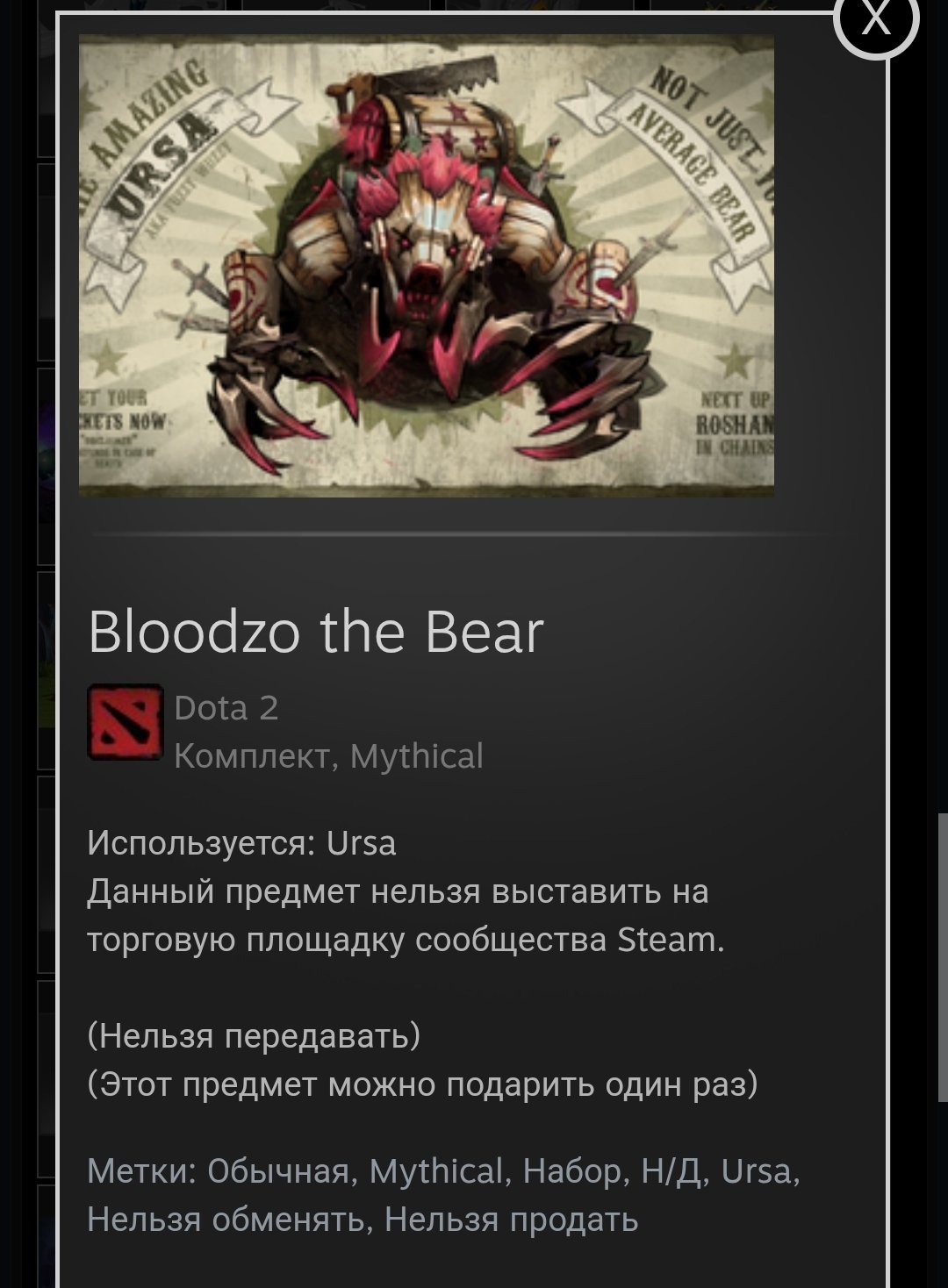Click the vertical scrollbar thumb at right edge
Screen dimensions: 948x1288
[943, 957]
